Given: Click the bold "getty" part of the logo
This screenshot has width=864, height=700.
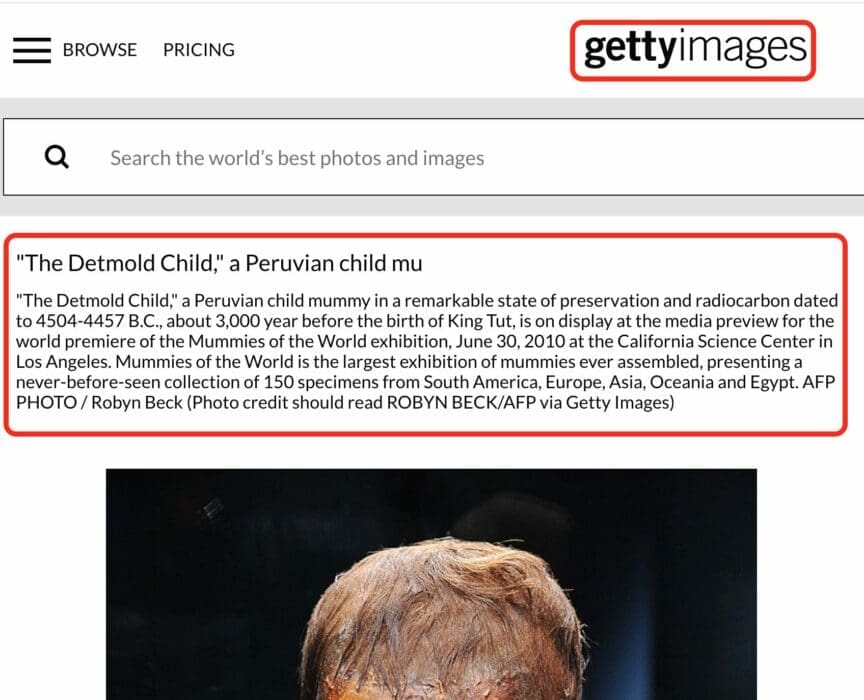Looking at the screenshot, I should click(630, 49).
